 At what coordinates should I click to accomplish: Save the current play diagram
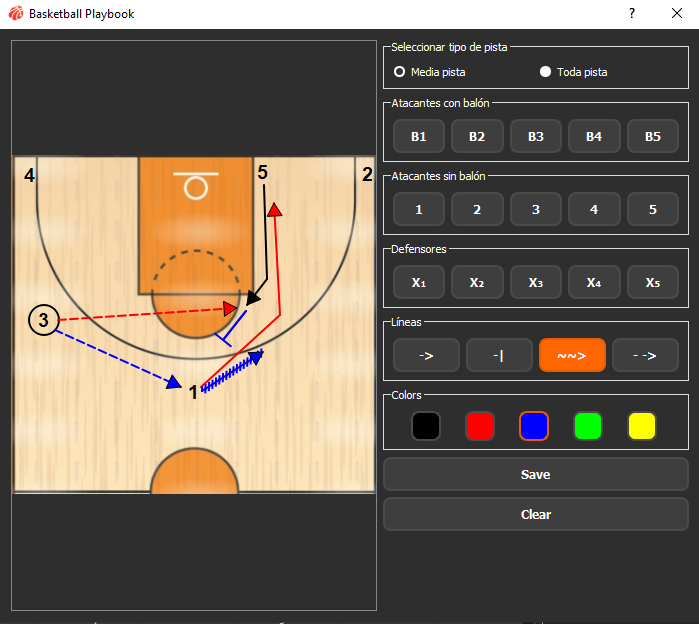[x=535, y=474]
